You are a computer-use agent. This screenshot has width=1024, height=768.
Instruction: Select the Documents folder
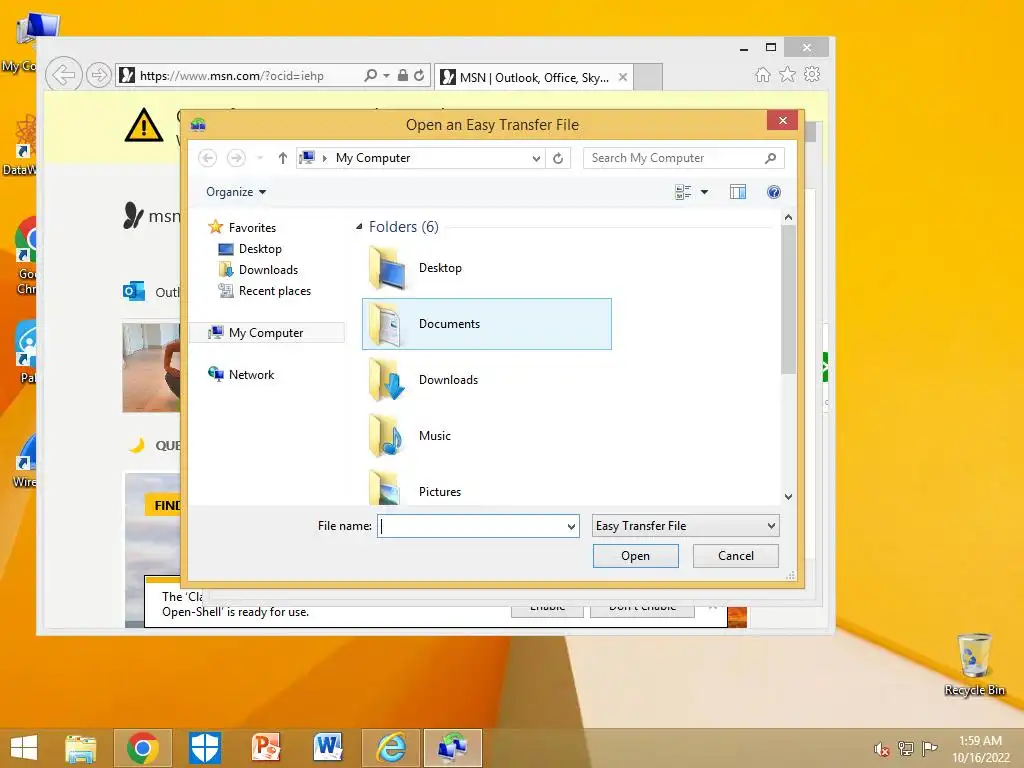(487, 324)
